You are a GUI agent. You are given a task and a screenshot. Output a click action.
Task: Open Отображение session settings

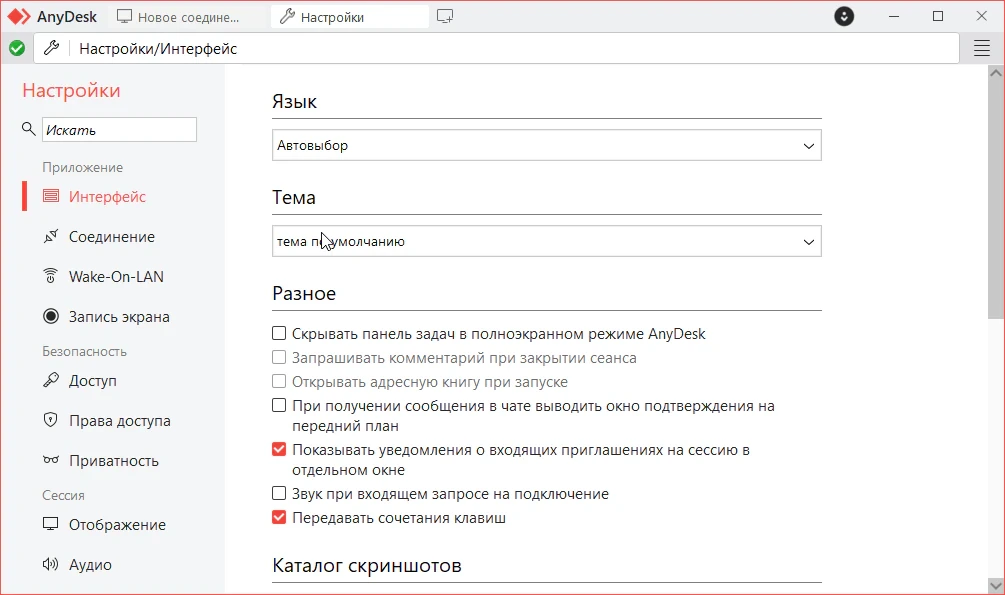click(117, 524)
